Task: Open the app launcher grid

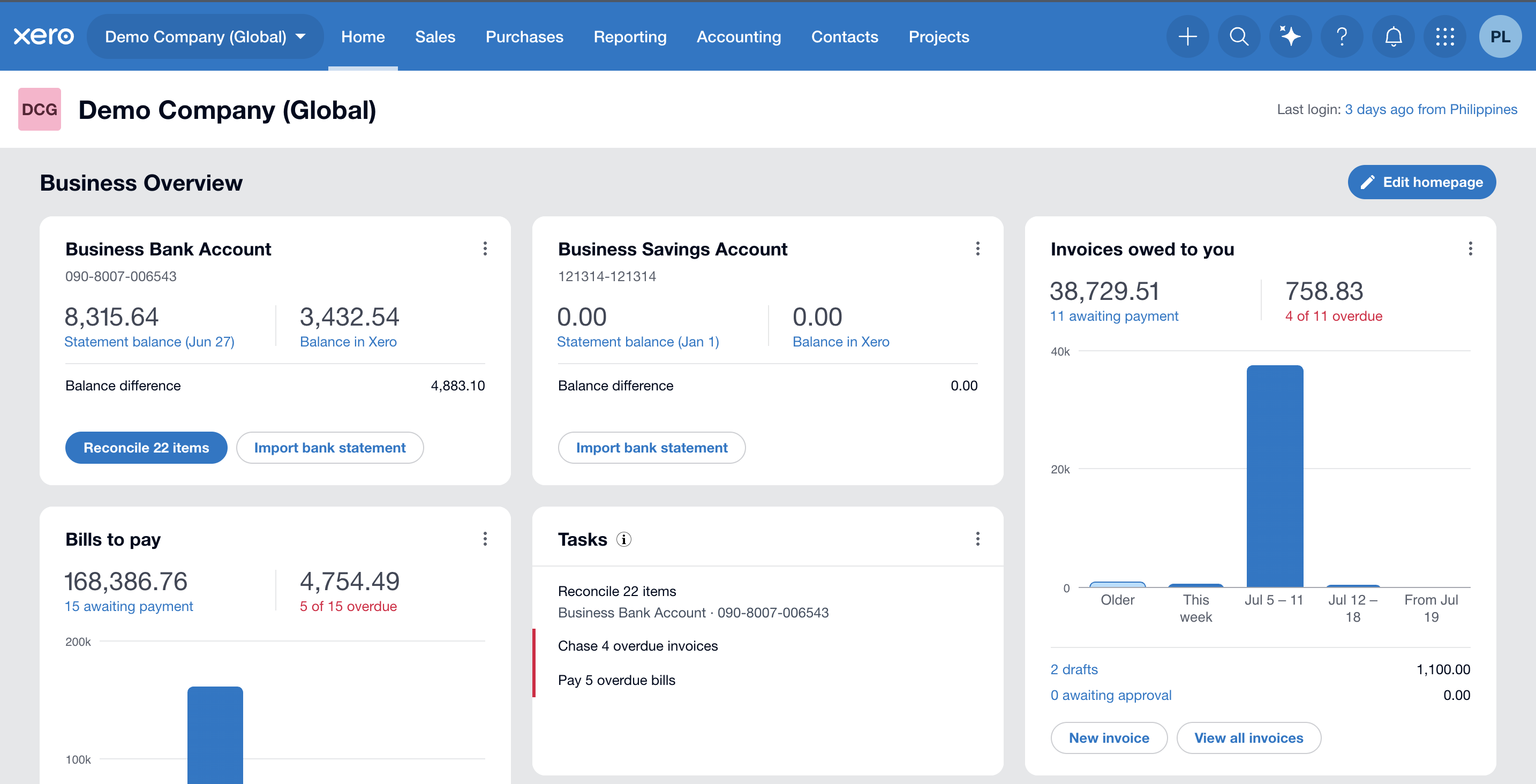Action: (1445, 36)
